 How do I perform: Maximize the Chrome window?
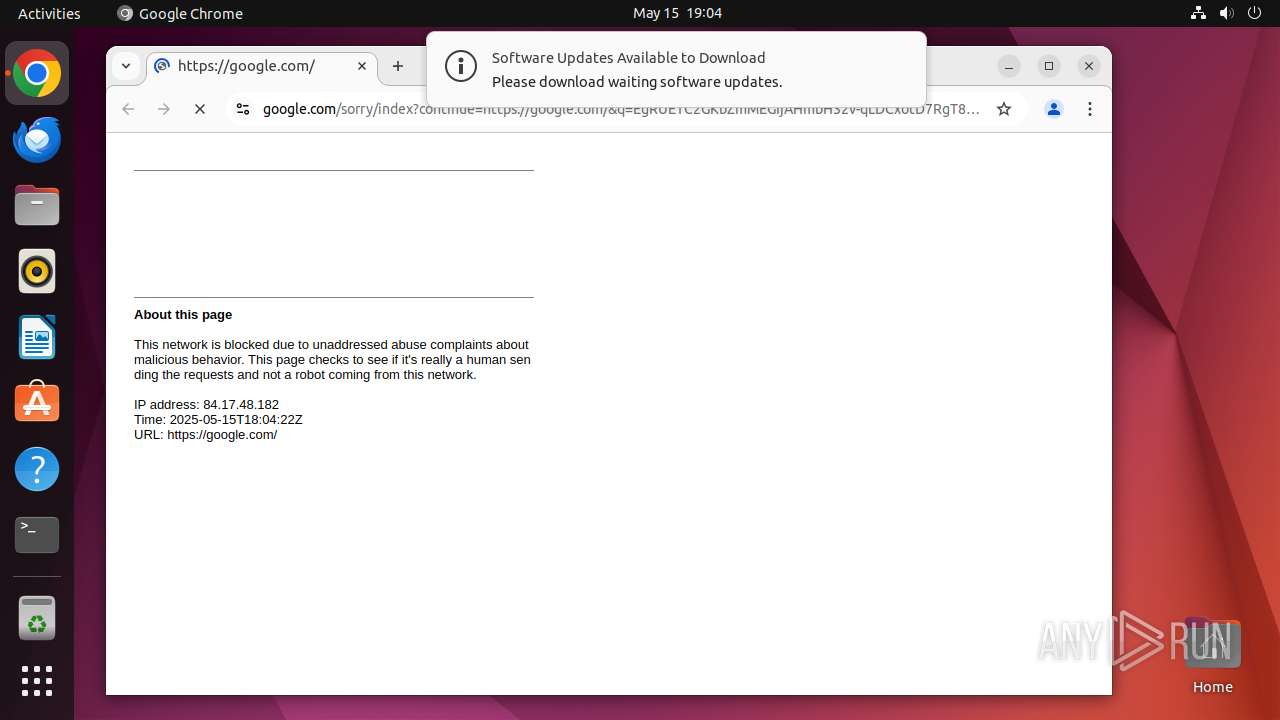click(1049, 66)
